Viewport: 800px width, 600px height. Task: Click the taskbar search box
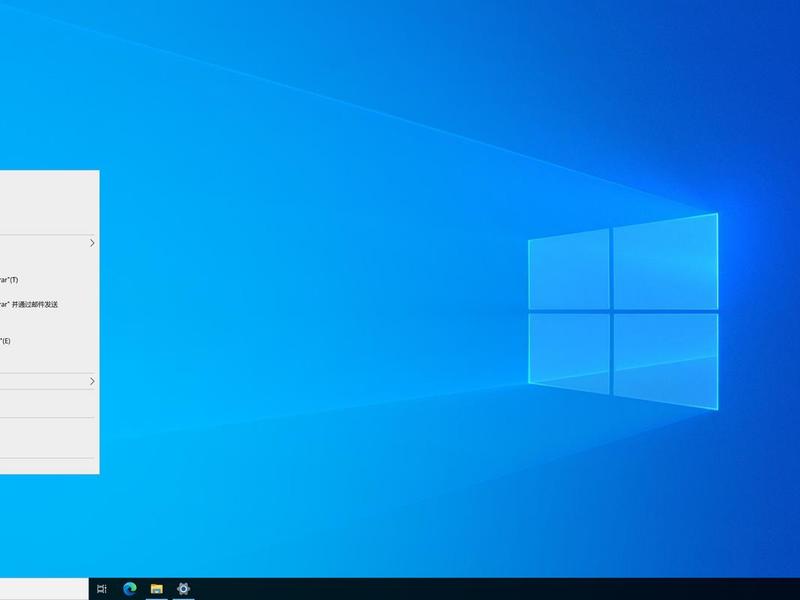[44, 589]
